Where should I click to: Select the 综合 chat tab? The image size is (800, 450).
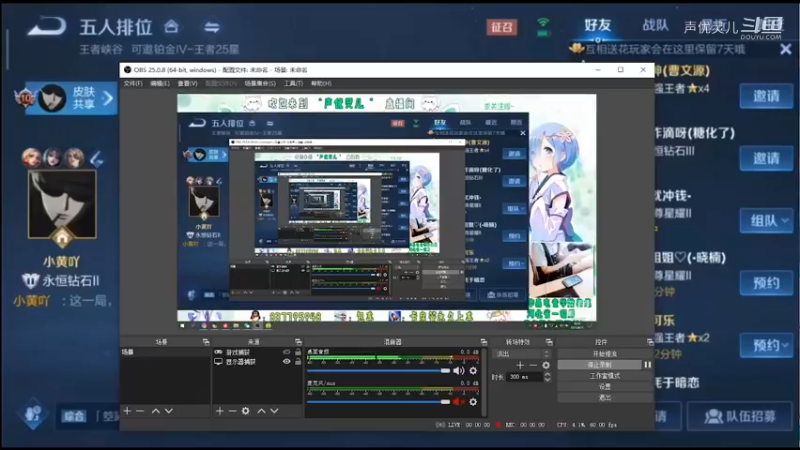73,416
